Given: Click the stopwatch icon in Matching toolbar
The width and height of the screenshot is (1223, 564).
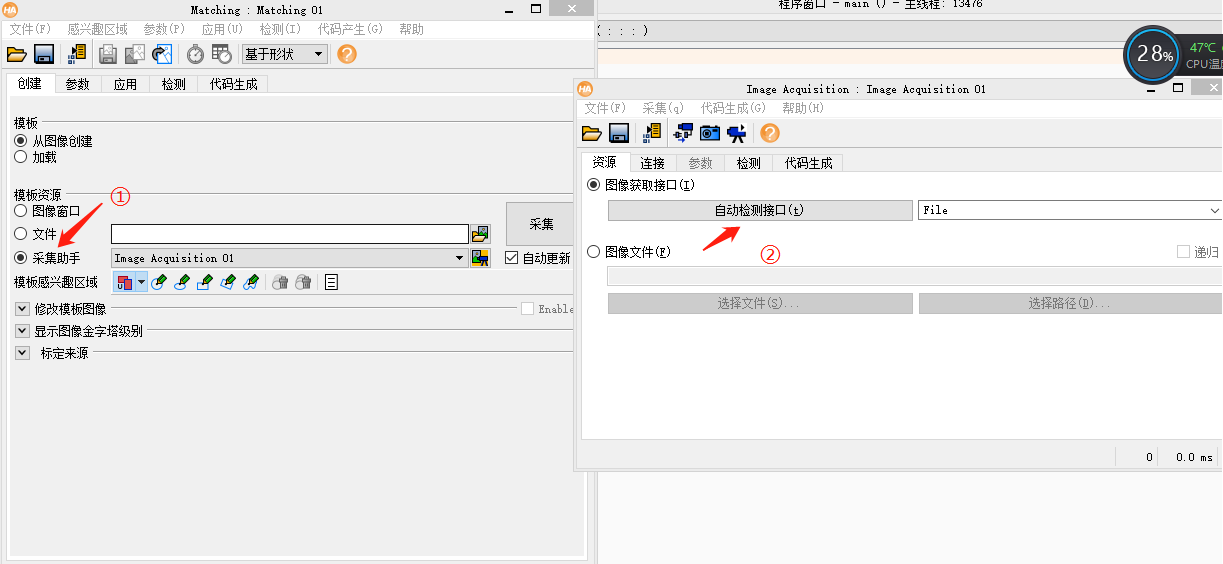Looking at the screenshot, I should coord(196,54).
